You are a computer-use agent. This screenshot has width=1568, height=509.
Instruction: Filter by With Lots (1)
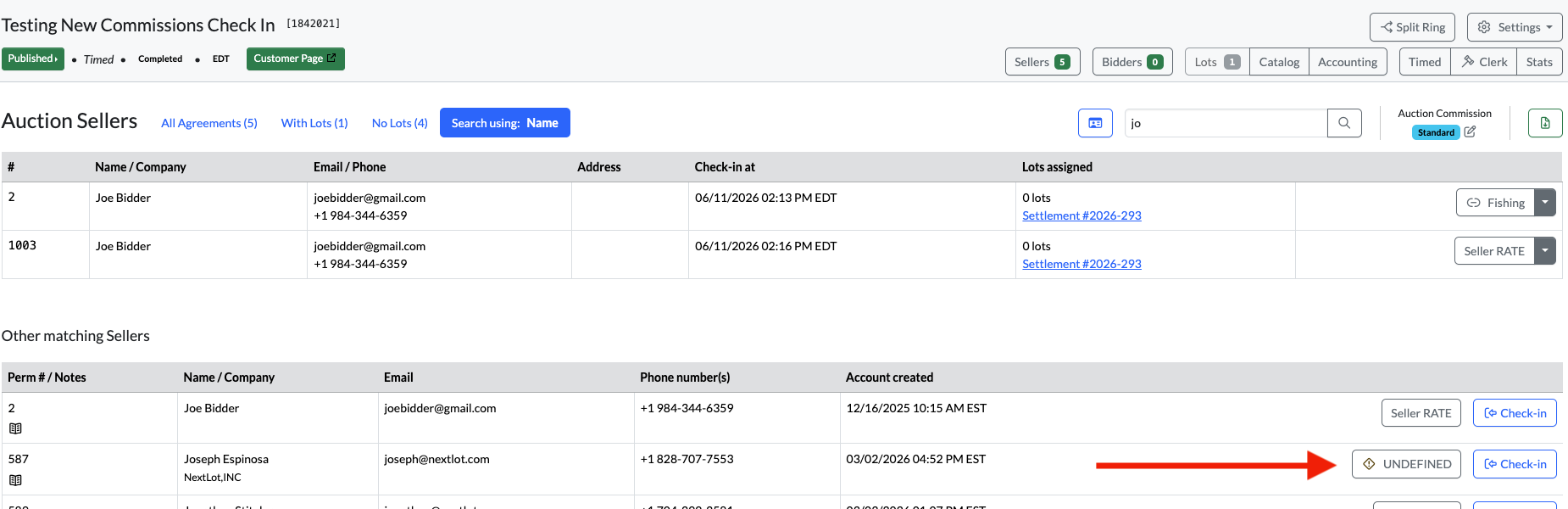(x=314, y=123)
